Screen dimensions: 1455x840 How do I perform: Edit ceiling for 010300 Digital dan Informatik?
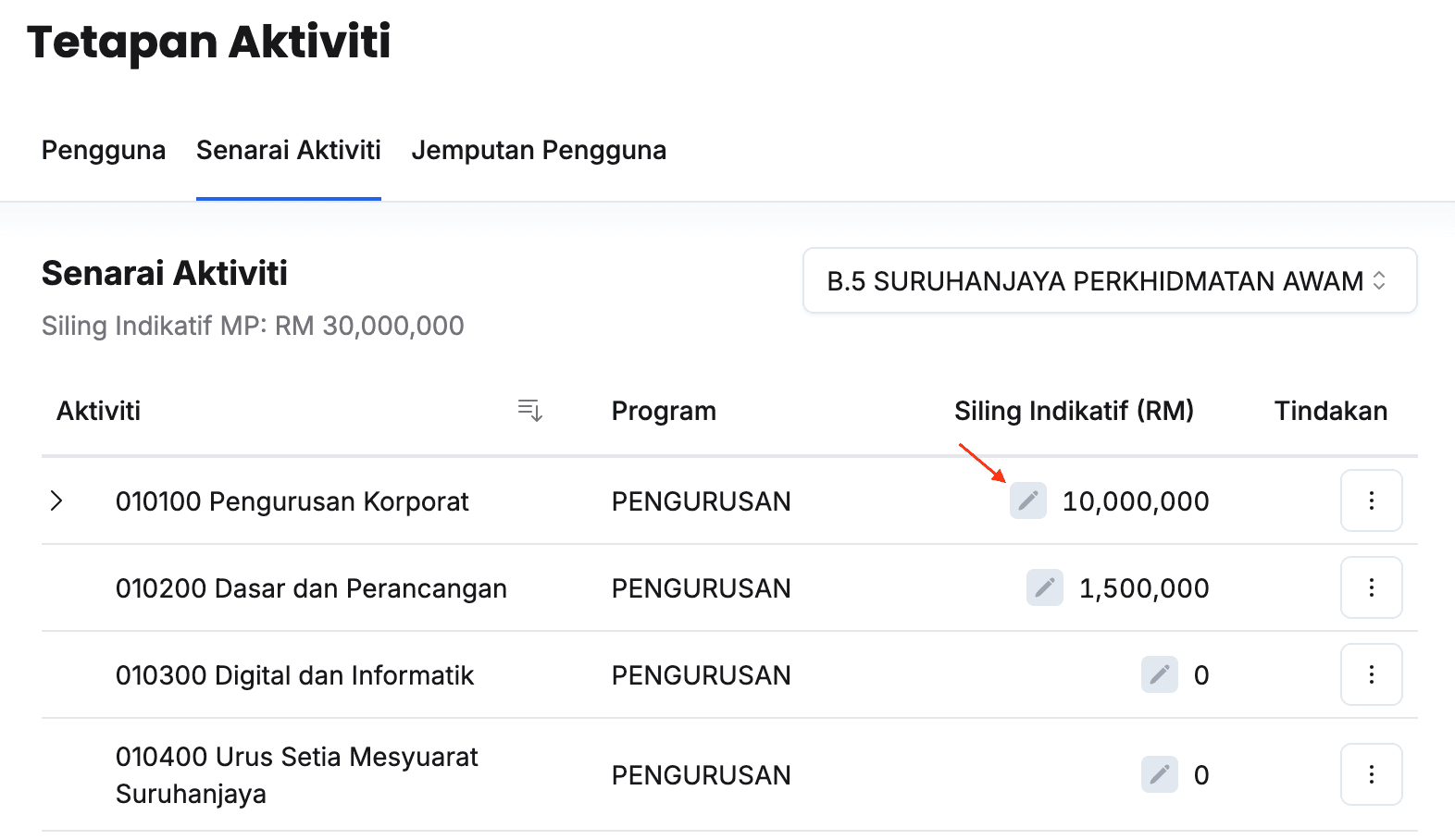pos(1159,674)
